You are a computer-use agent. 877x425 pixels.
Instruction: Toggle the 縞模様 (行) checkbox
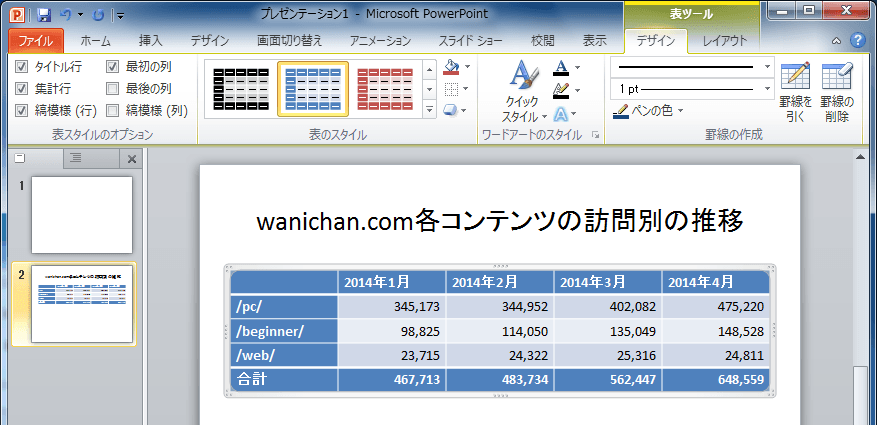tap(21, 111)
